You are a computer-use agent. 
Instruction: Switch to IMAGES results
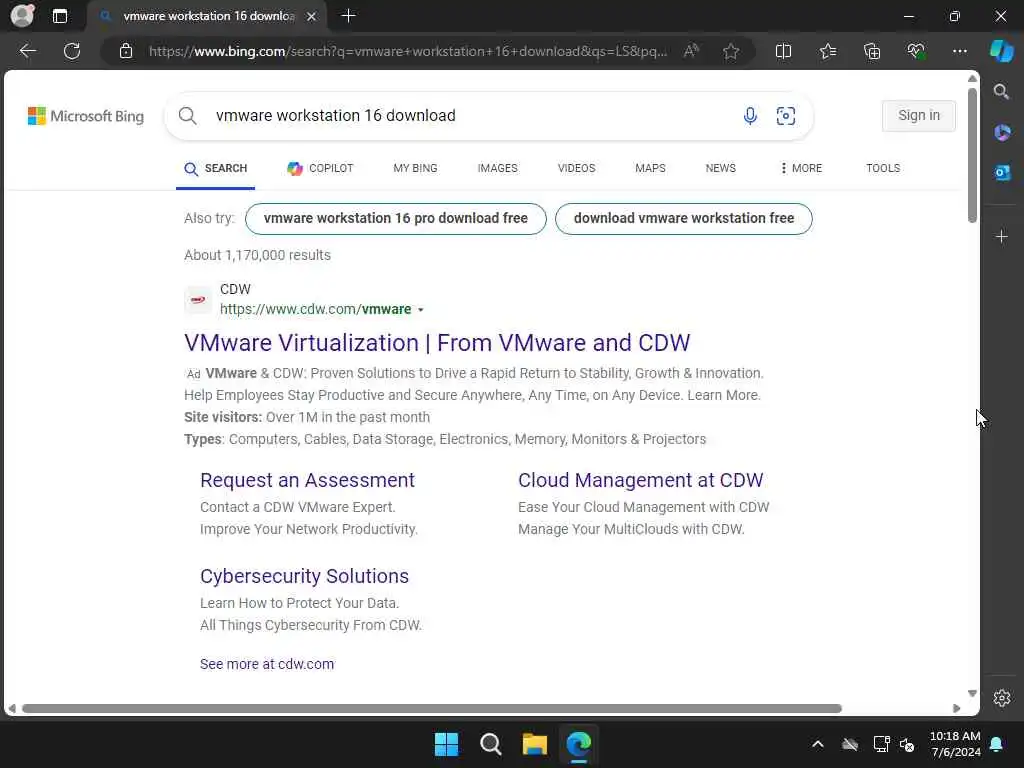click(497, 168)
